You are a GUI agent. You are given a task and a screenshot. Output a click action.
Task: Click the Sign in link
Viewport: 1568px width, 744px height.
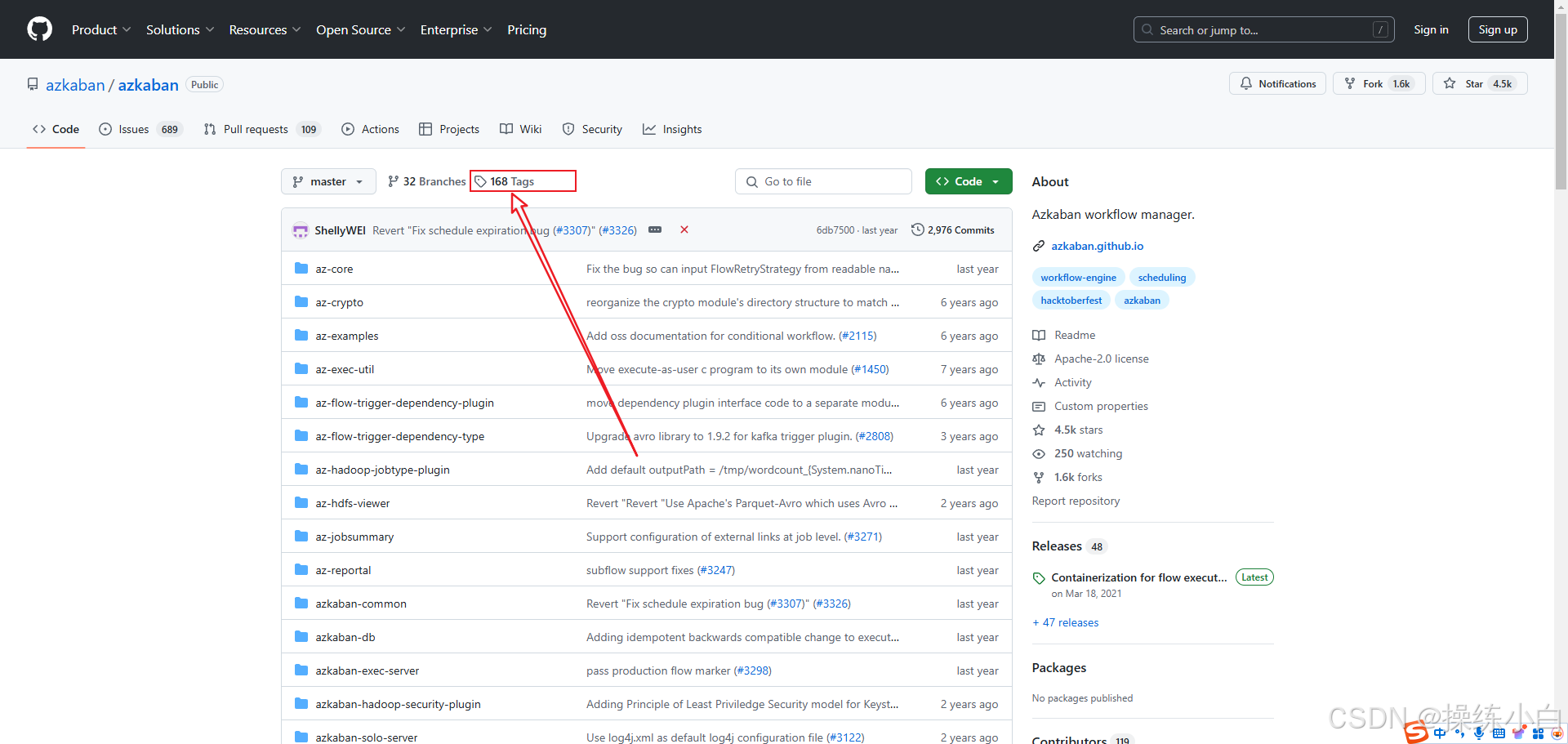(1431, 29)
